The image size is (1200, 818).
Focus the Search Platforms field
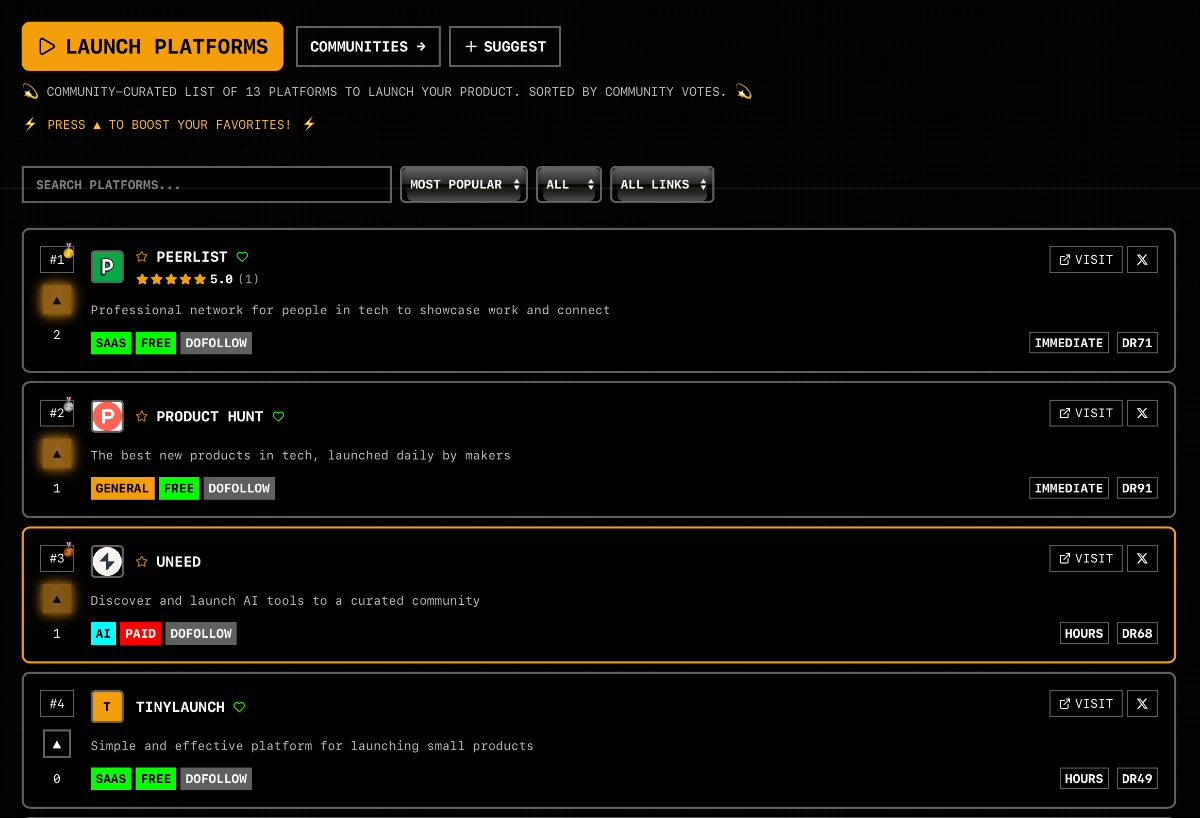[207, 184]
